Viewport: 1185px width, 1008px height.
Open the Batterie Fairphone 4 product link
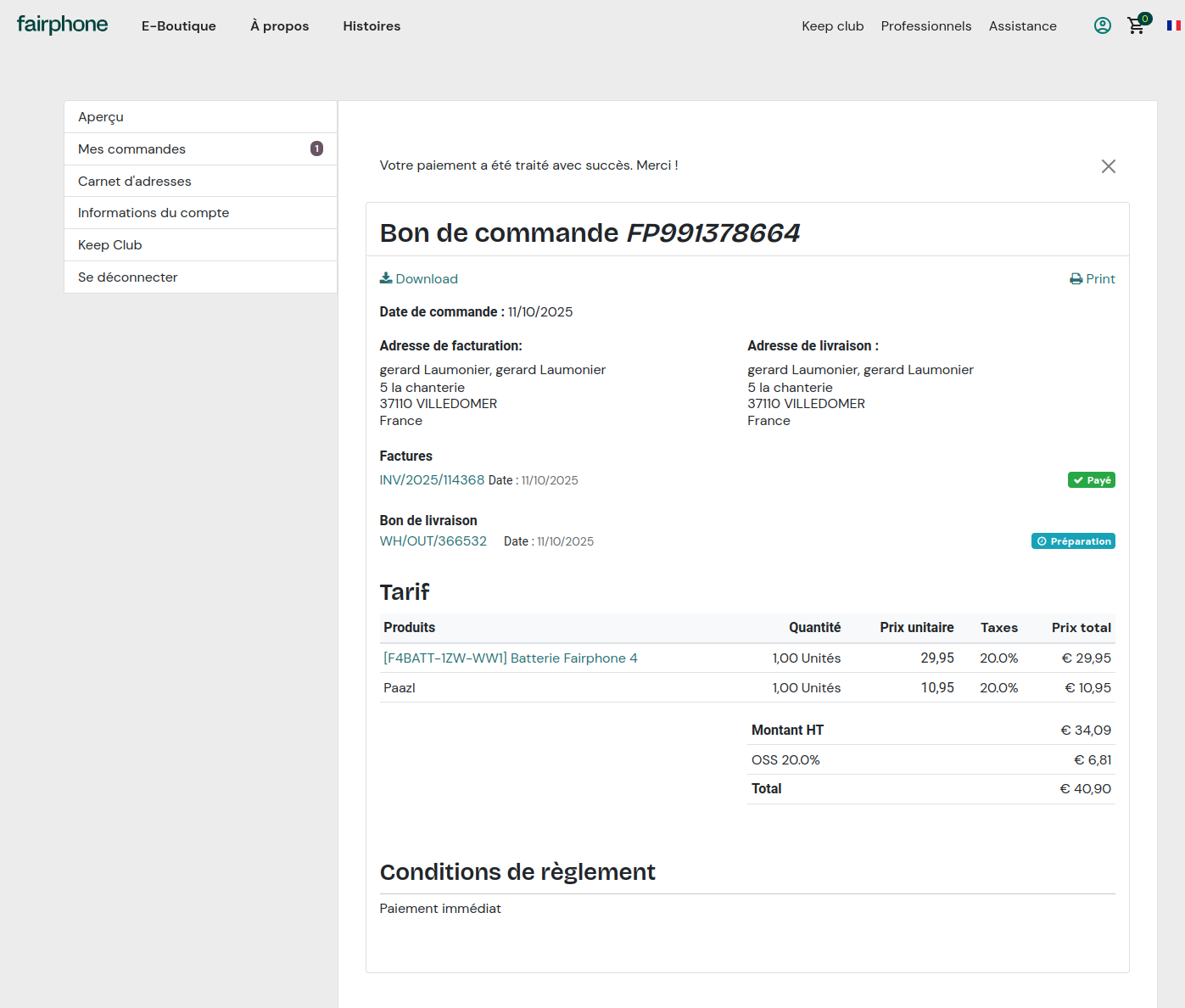click(510, 658)
